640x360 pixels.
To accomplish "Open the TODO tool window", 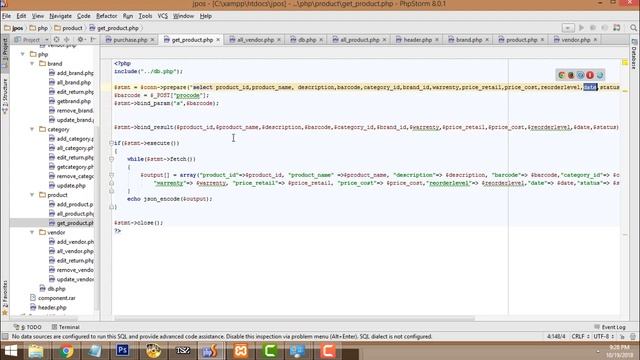I will [x=28, y=327].
